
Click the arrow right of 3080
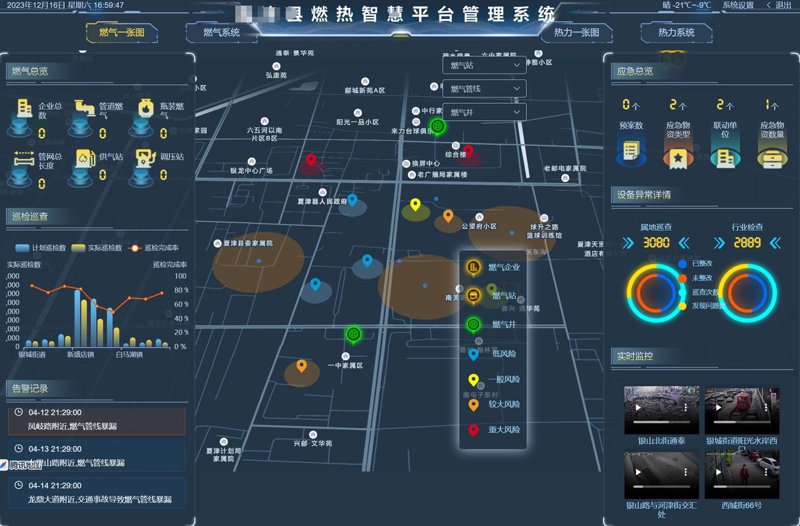pos(684,242)
